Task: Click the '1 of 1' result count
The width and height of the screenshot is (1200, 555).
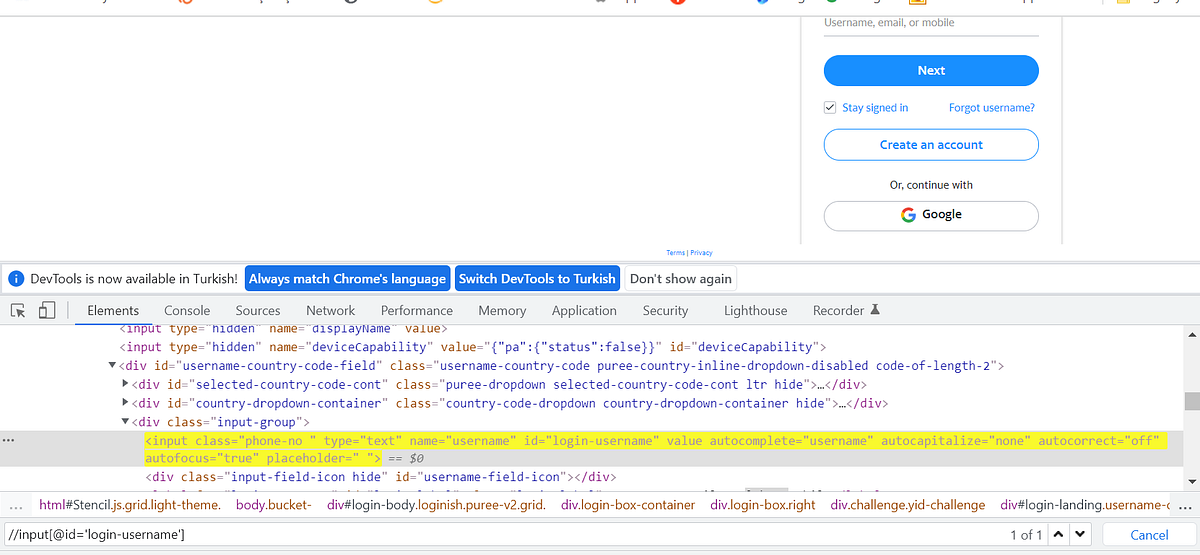Action: coord(1026,535)
